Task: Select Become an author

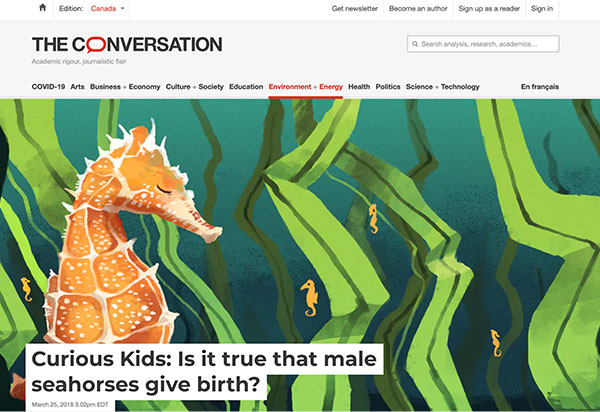Action: (x=418, y=8)
